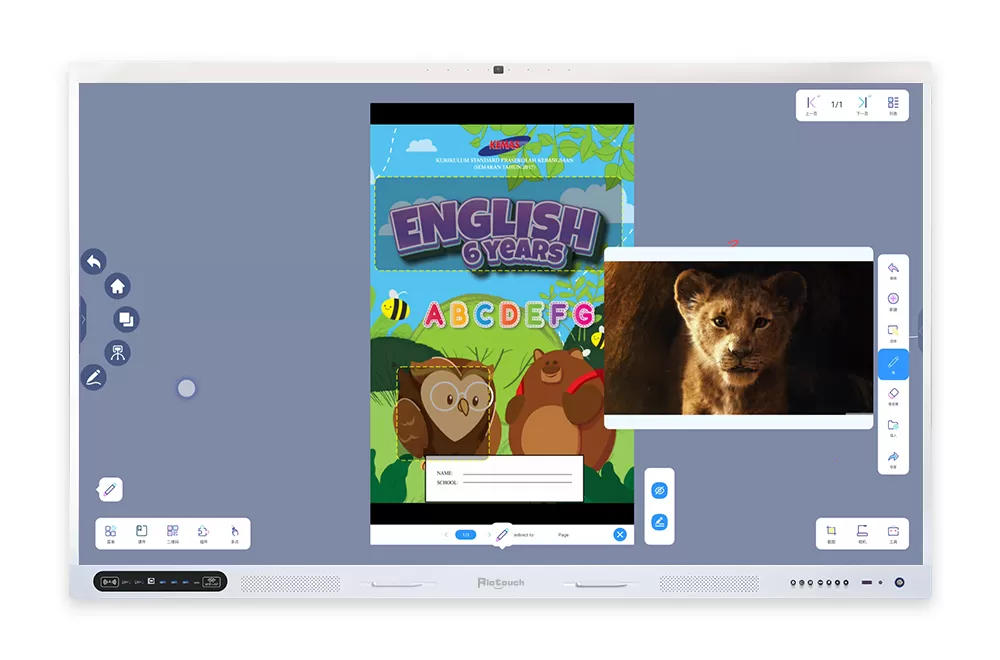Click the Riotouch logo on bezel
Screen dimensions: 1000x660
click(x=501, y=583)
